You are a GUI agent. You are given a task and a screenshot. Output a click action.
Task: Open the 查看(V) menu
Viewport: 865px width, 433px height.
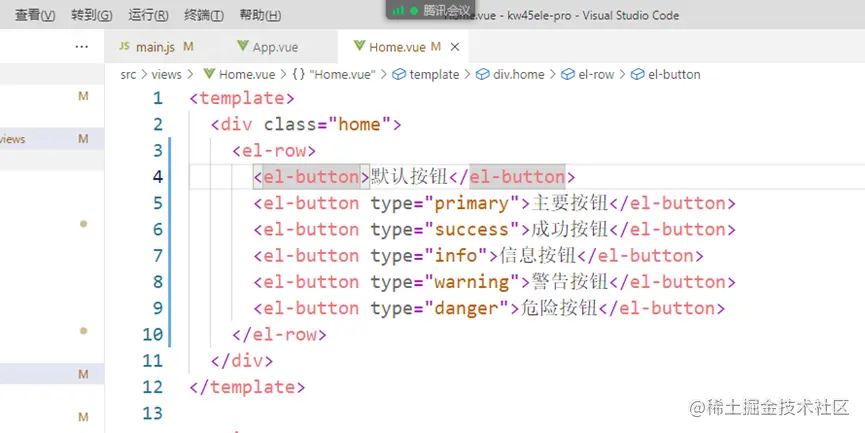[x=35, y=15]
